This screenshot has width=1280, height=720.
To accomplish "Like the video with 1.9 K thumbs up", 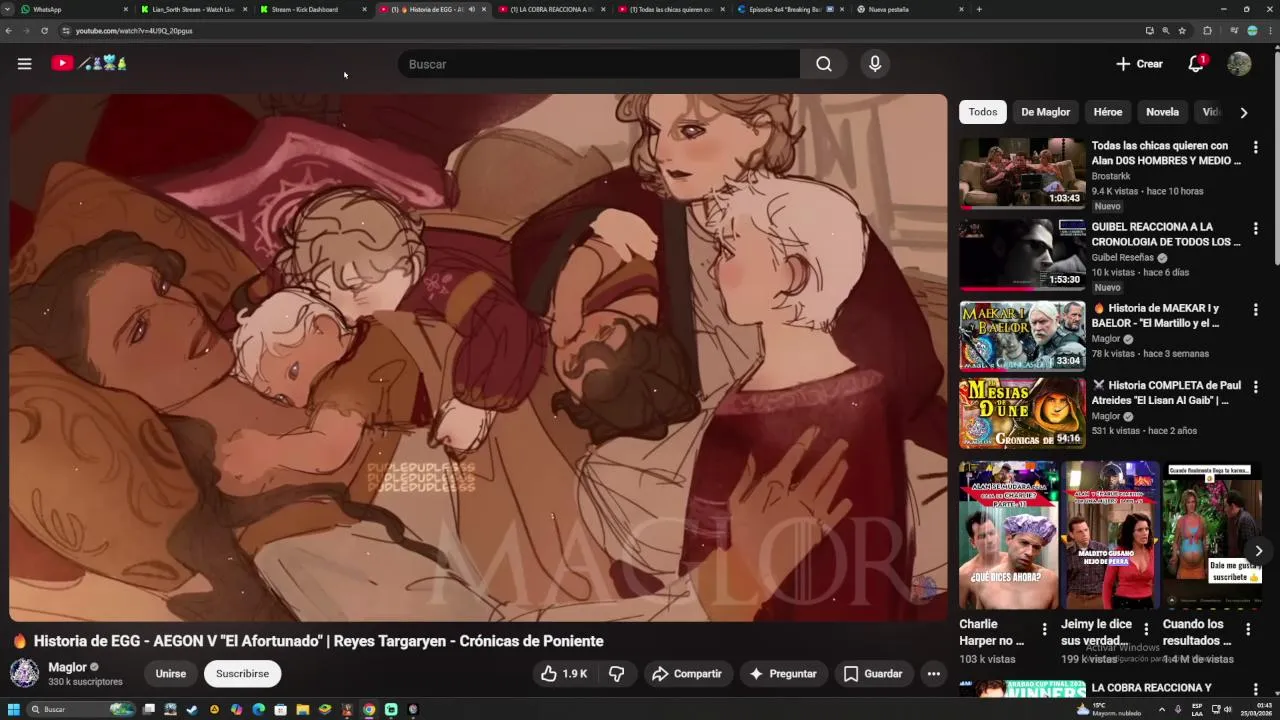I will point(564,674).
